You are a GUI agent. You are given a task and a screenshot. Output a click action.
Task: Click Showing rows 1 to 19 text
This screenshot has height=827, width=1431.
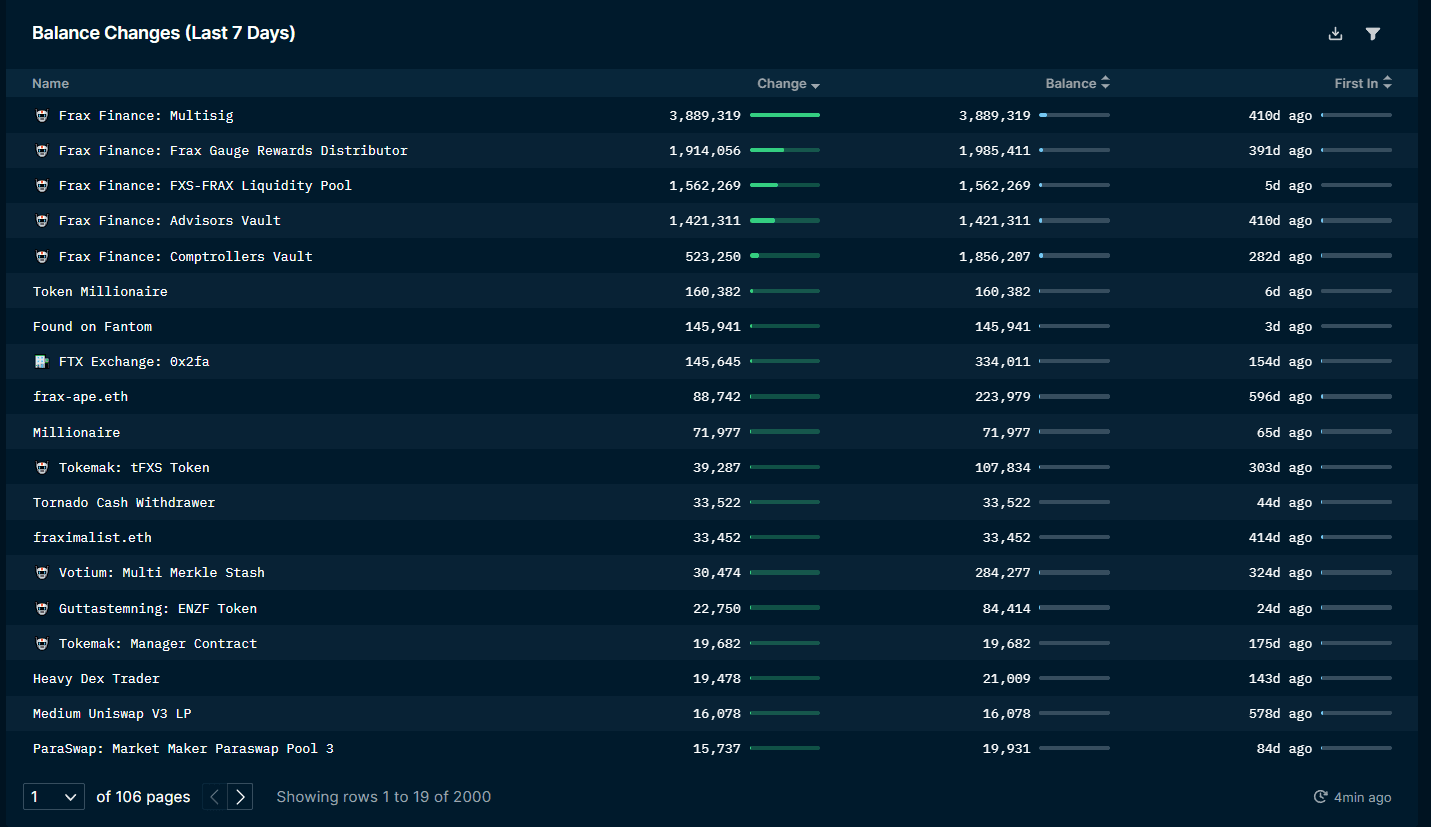[x=383, y=797]
